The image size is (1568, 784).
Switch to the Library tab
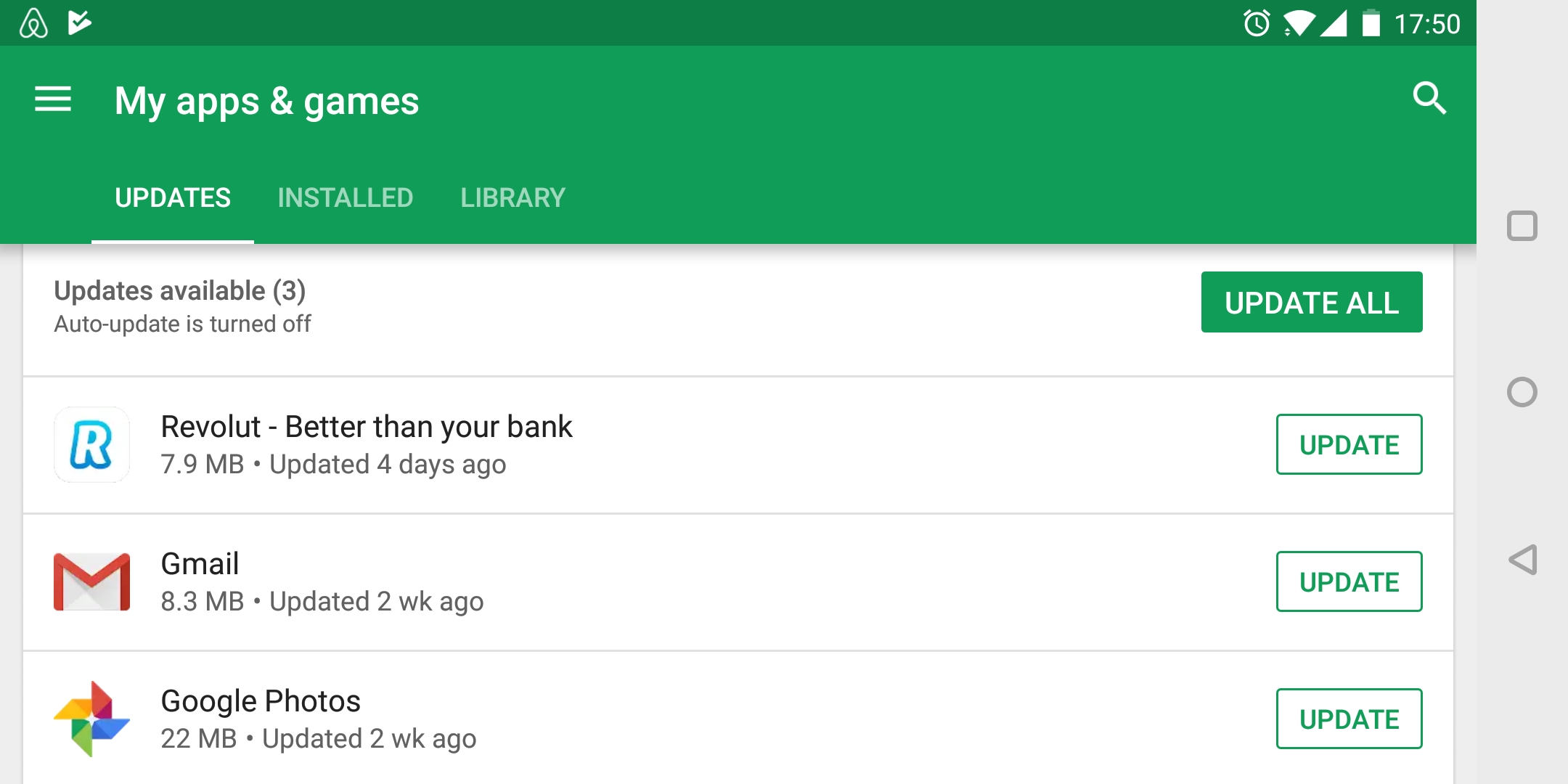coord(513,197)
